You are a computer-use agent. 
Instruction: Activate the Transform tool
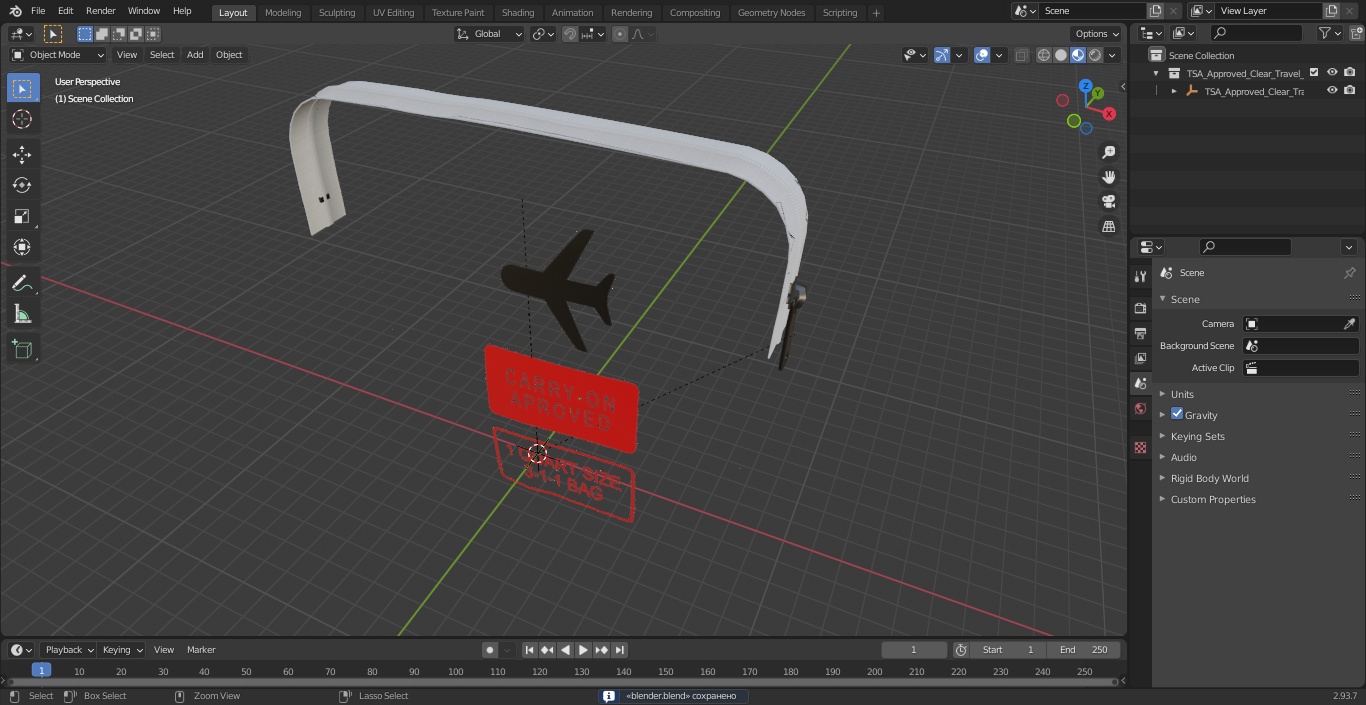tap(22, 247)
